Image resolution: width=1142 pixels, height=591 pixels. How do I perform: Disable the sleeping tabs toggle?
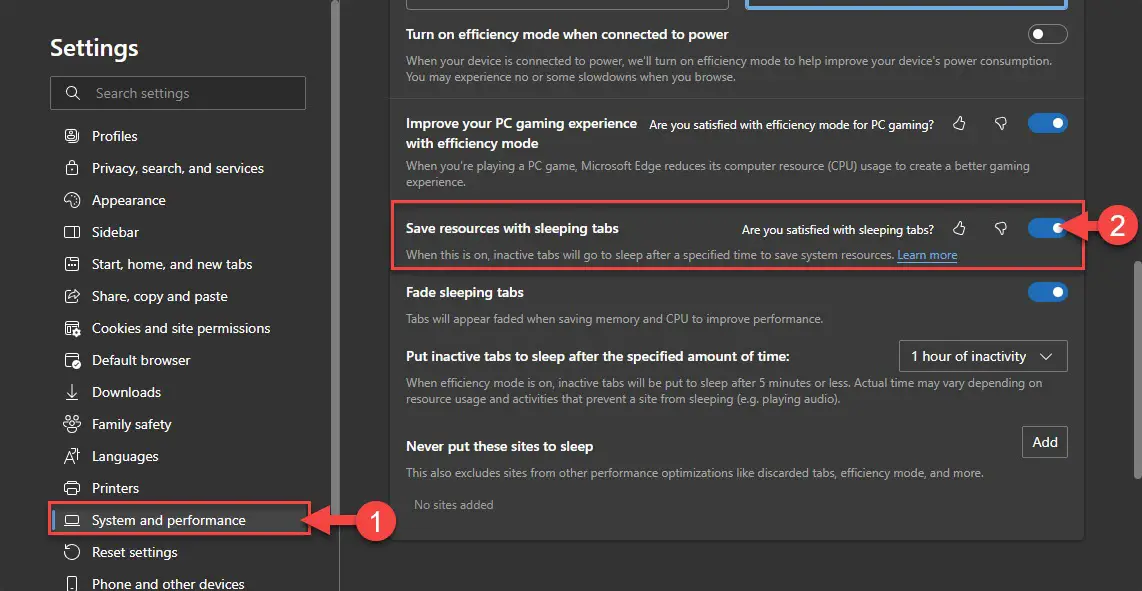[1047, 229]
